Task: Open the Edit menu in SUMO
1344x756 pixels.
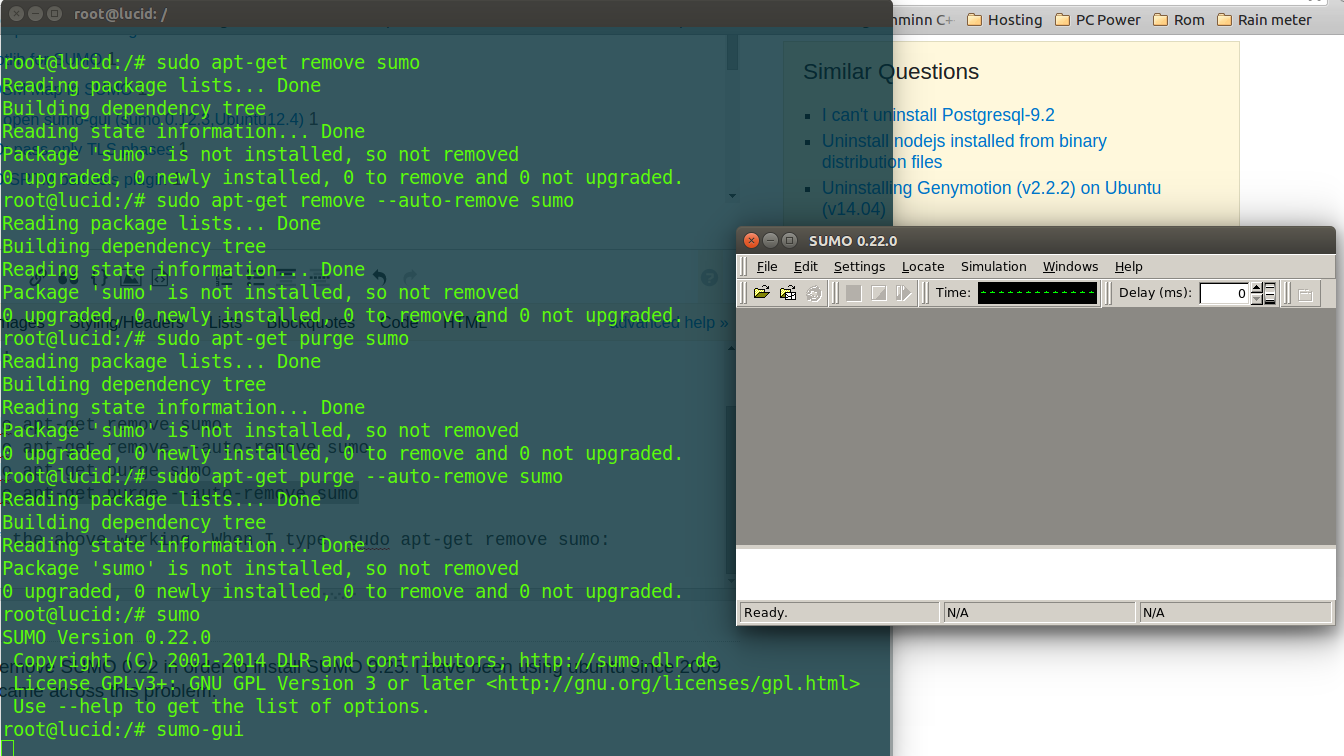Action: 806,266
